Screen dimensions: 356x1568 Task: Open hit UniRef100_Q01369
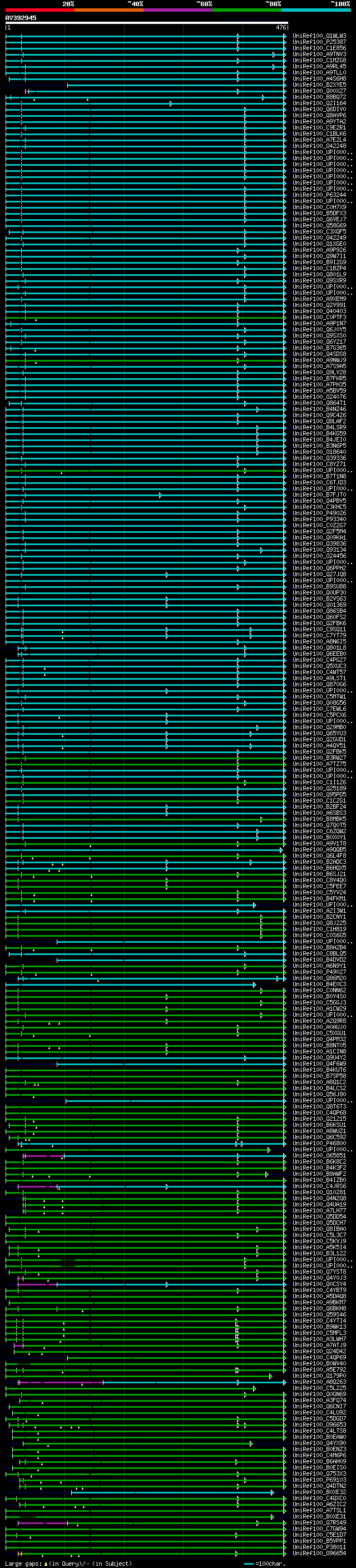319,605
